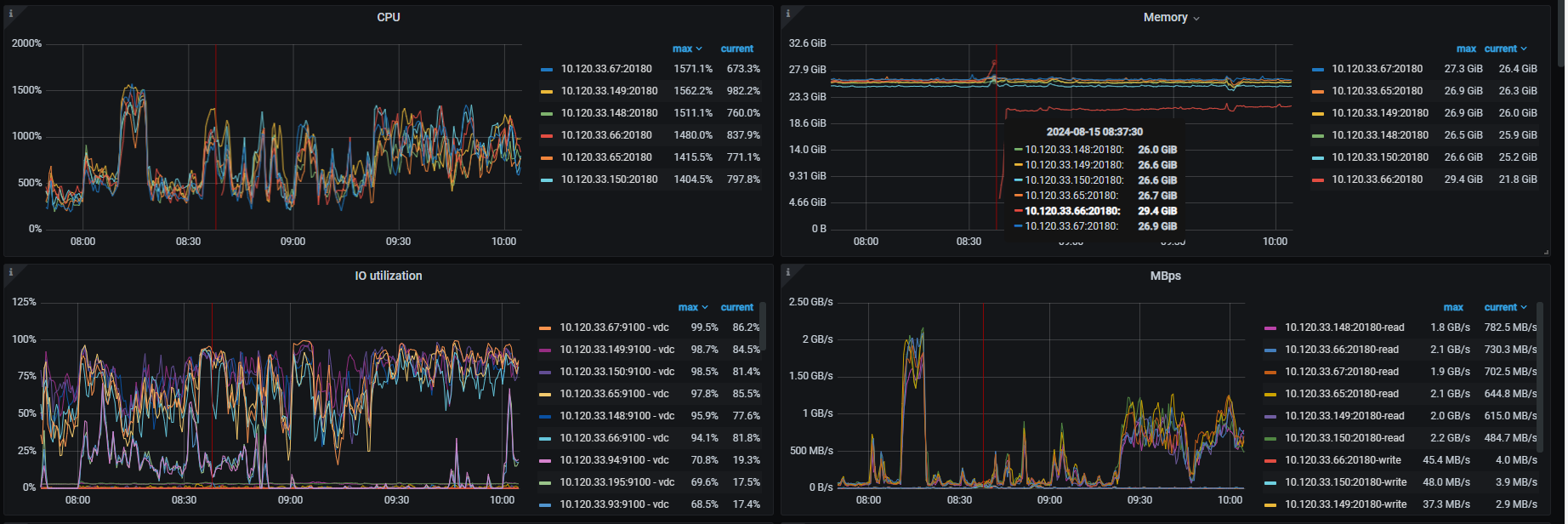This screenshot has height=524, width=1568.
Task: Toggle Memory series 10.120.33.67:20180
Action: click(x=1377, y=69)
